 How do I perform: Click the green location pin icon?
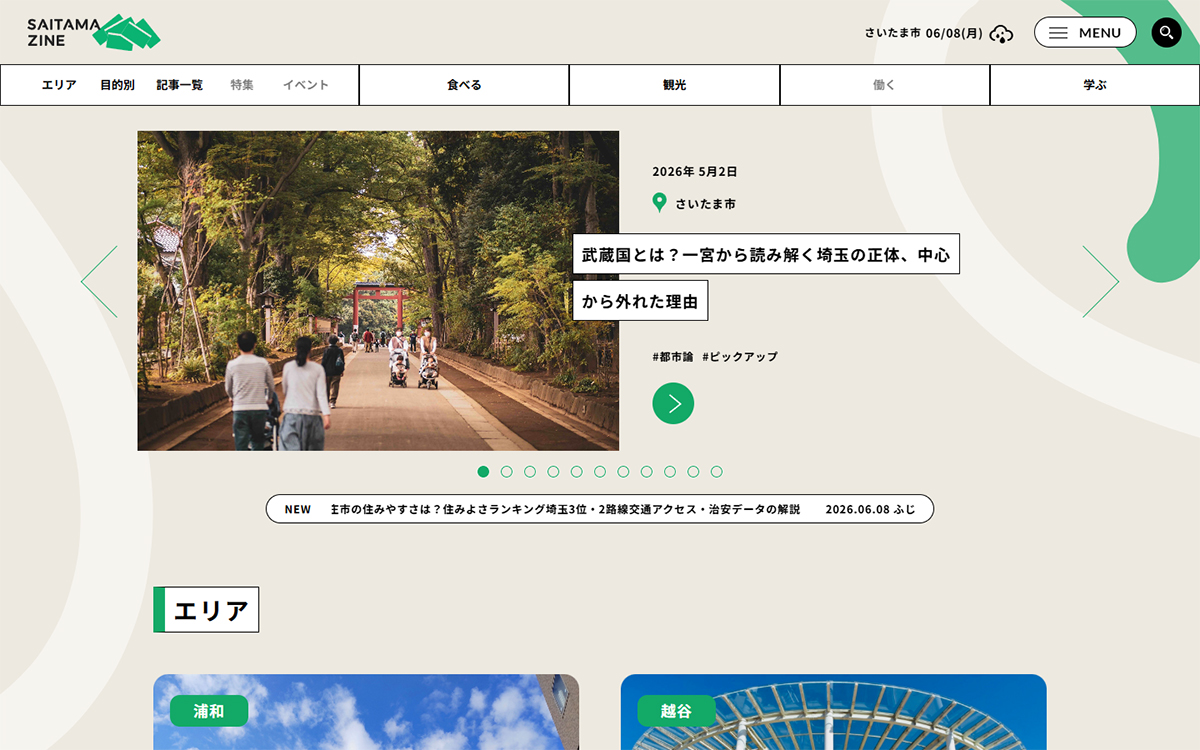pos(659,203)
